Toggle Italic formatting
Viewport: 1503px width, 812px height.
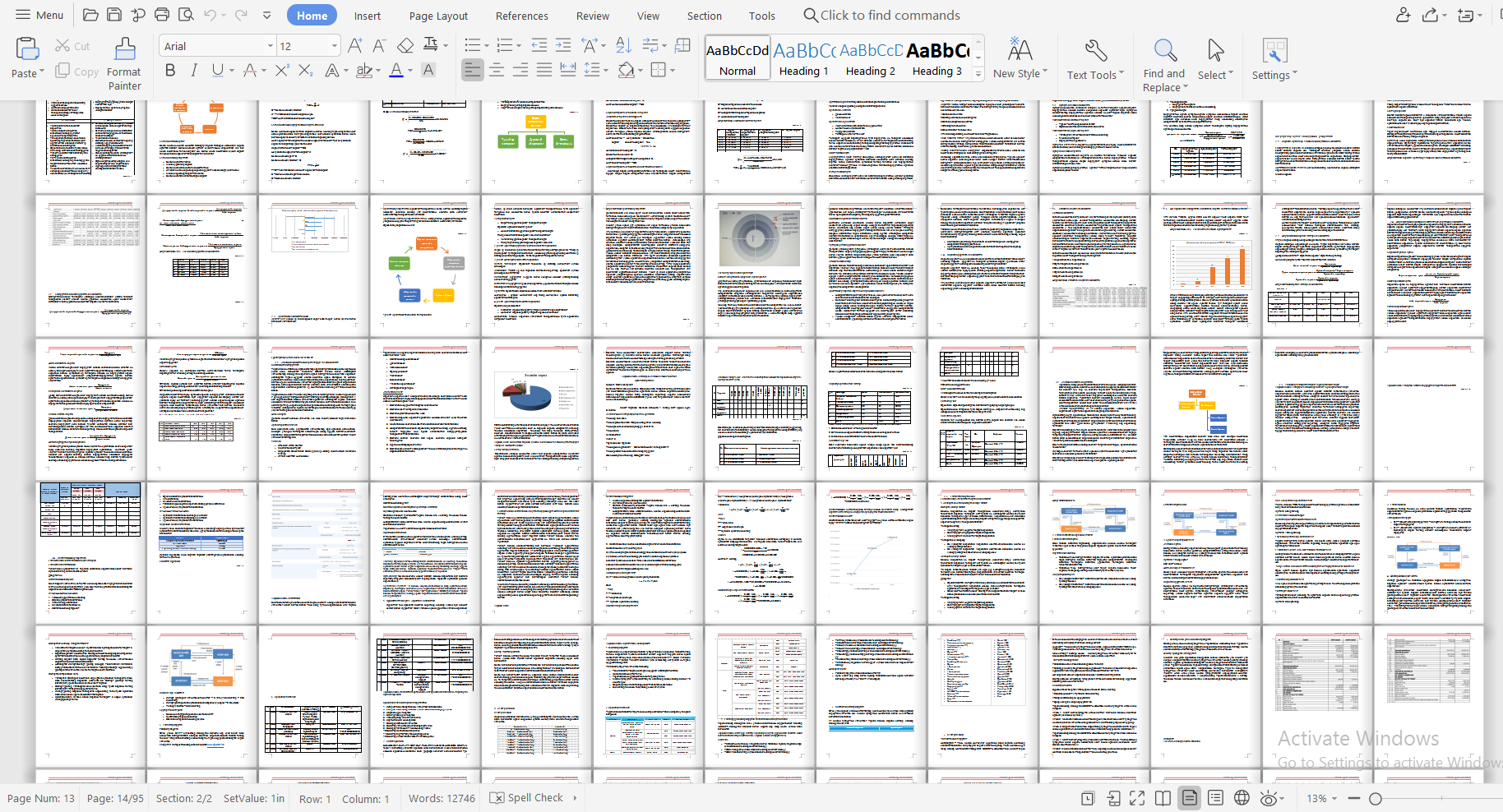coord(194,71)
